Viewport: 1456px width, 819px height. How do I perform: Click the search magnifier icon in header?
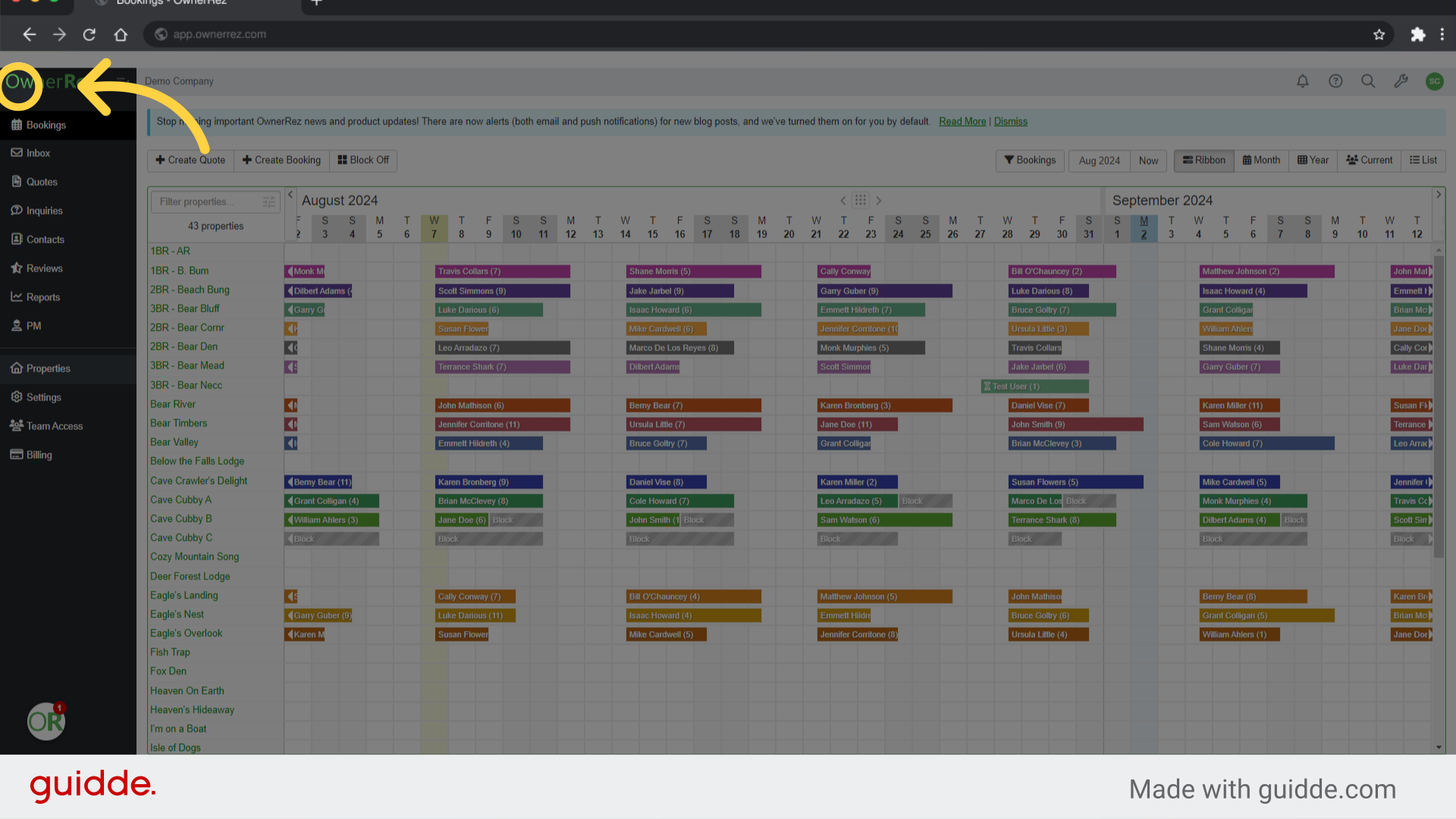click(x=1368, y=81)
